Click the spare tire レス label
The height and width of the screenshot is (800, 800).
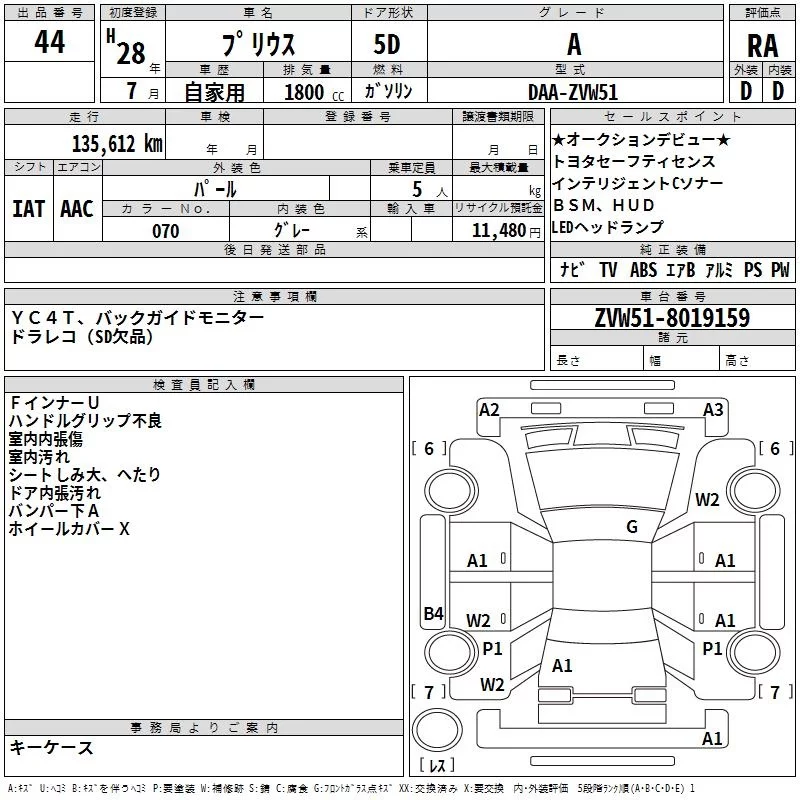(x=437, y=764)
